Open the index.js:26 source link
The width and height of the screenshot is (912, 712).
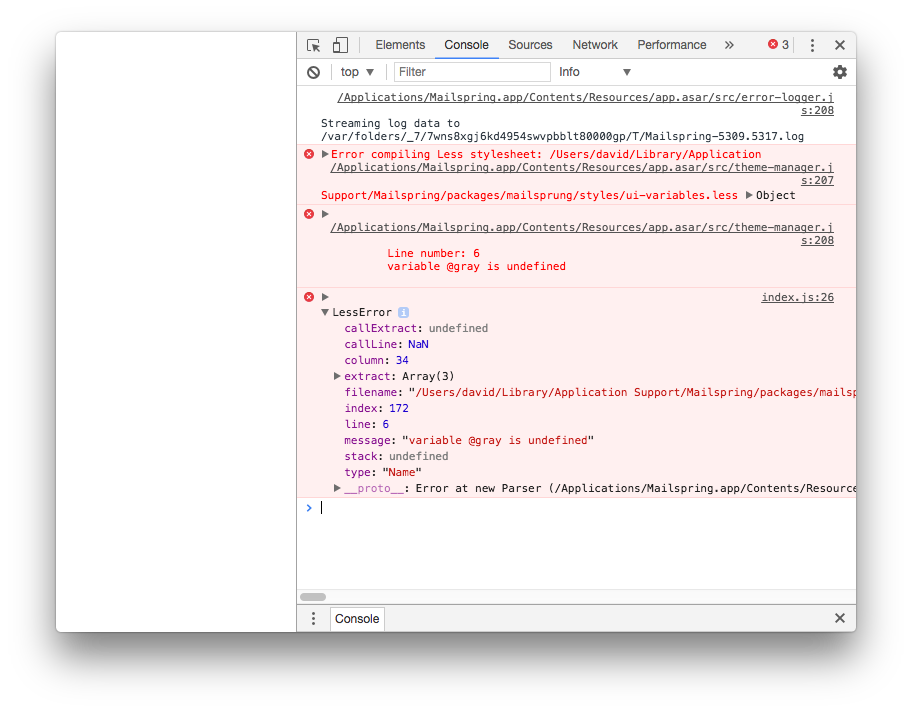click(797, 297)
